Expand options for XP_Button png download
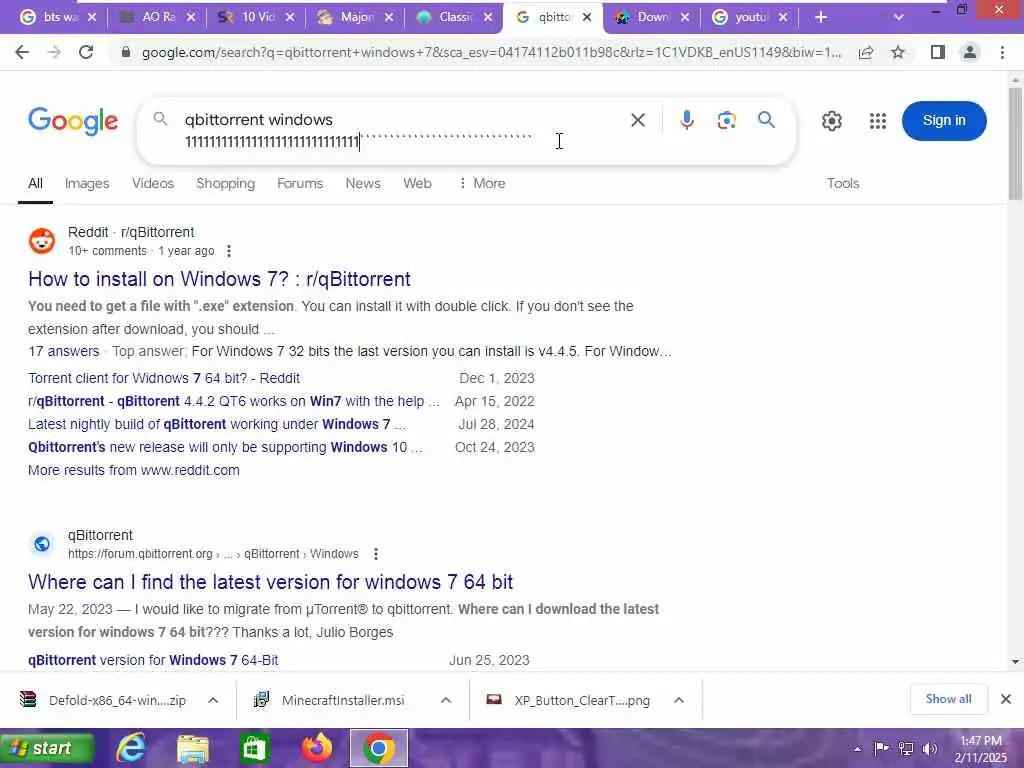The image size is (1024, 768). point(679,700)
